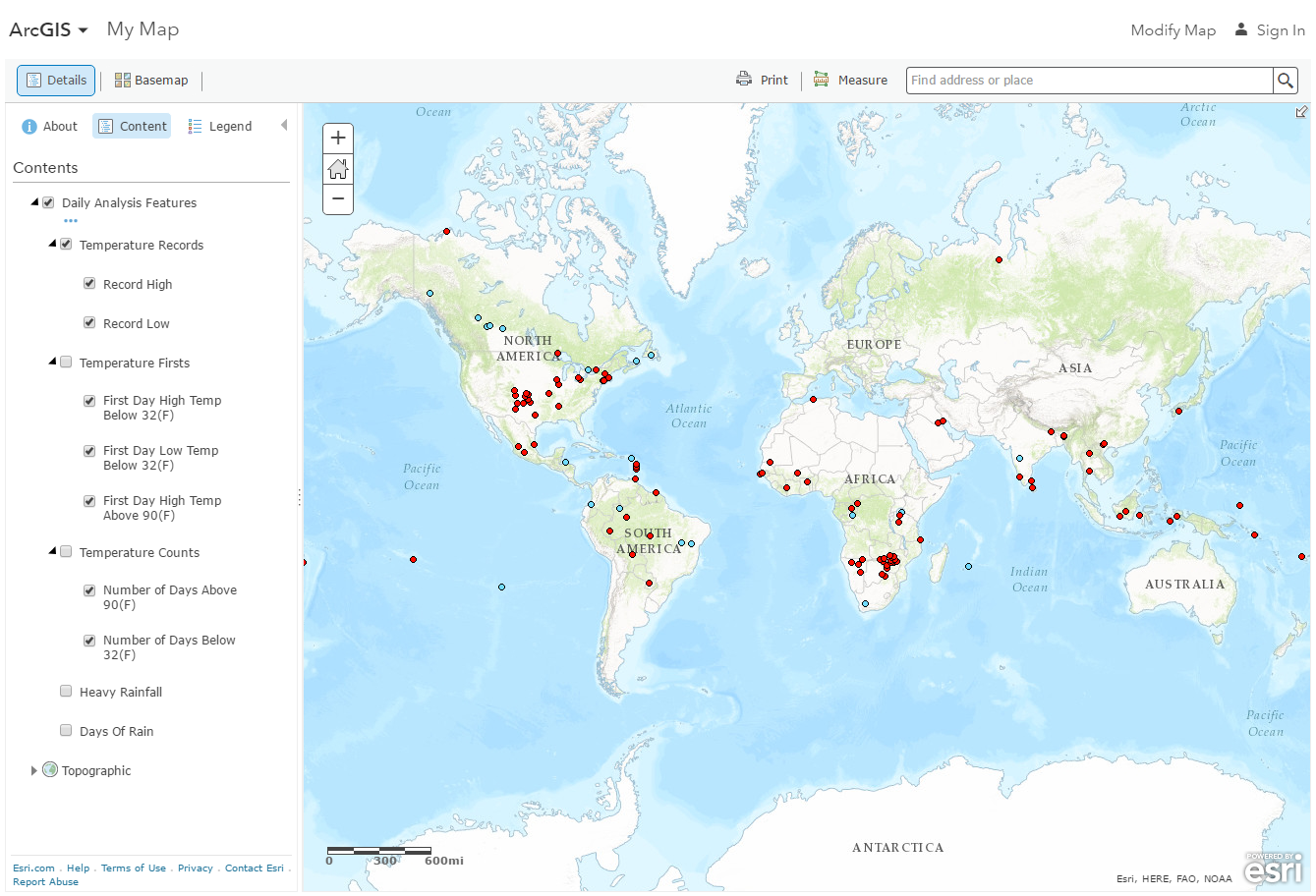This screenshot has width=1316, height=896.
Task: Switch to the Legend tab
Action: pos(220,127)
